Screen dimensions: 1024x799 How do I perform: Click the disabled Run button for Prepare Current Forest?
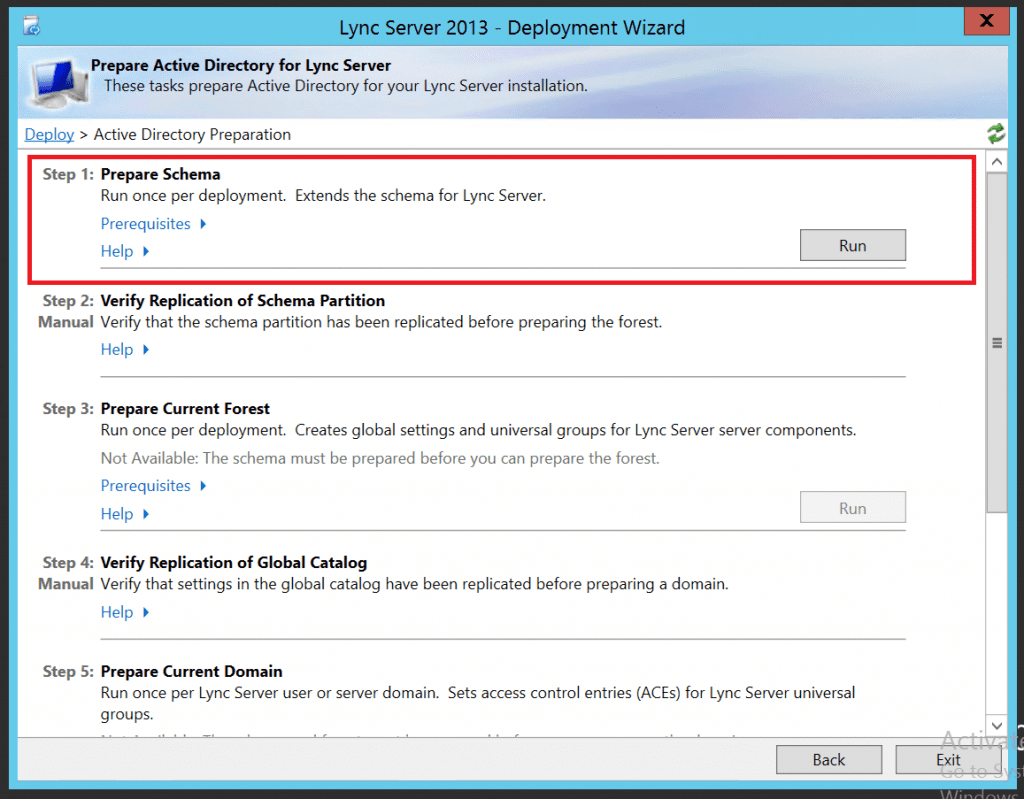click(852, 507)
